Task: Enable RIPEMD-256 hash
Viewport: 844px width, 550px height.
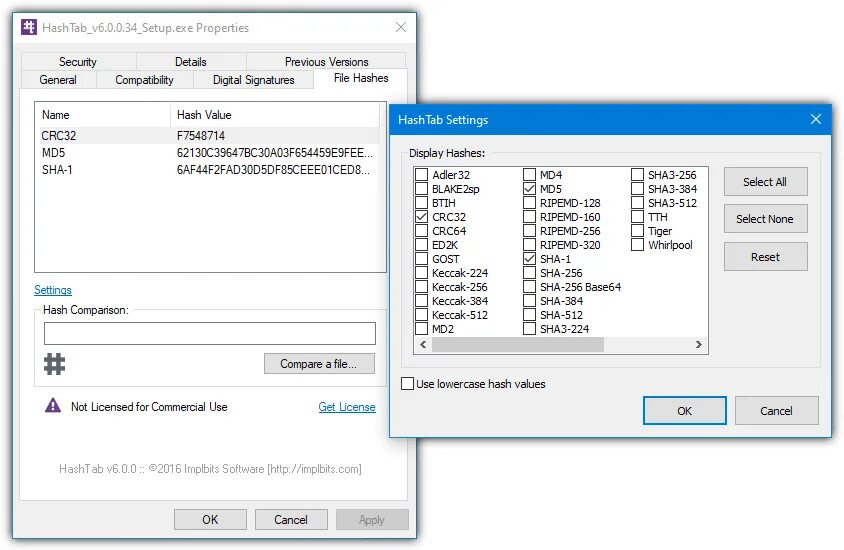Action: 530,230
